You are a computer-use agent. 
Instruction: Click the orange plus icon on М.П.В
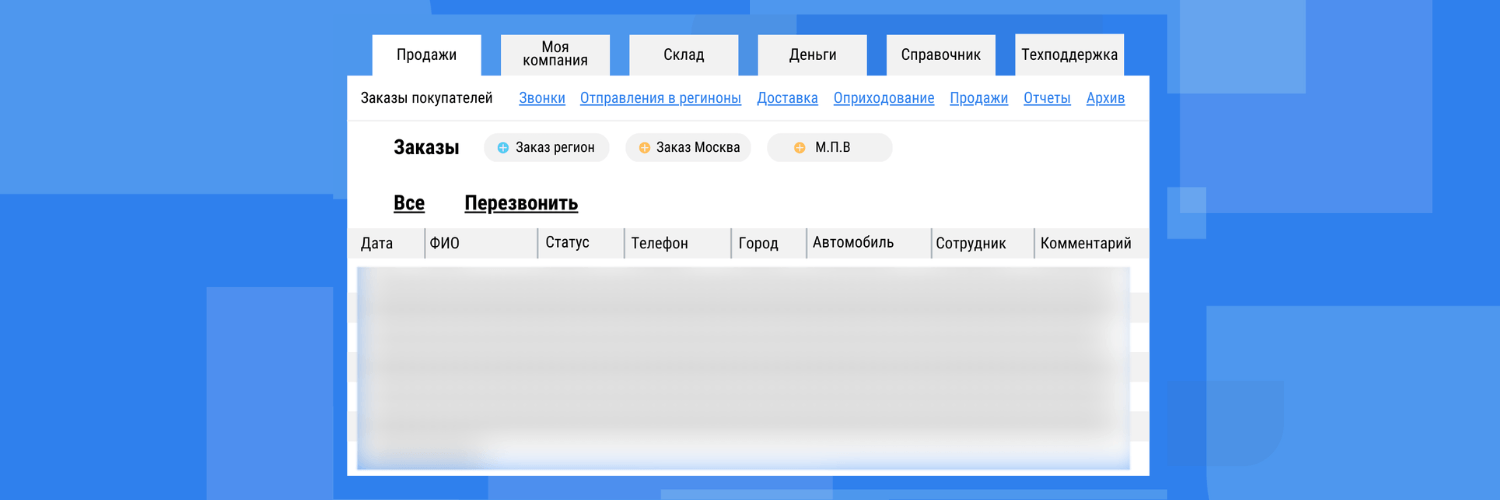point(799,148)
